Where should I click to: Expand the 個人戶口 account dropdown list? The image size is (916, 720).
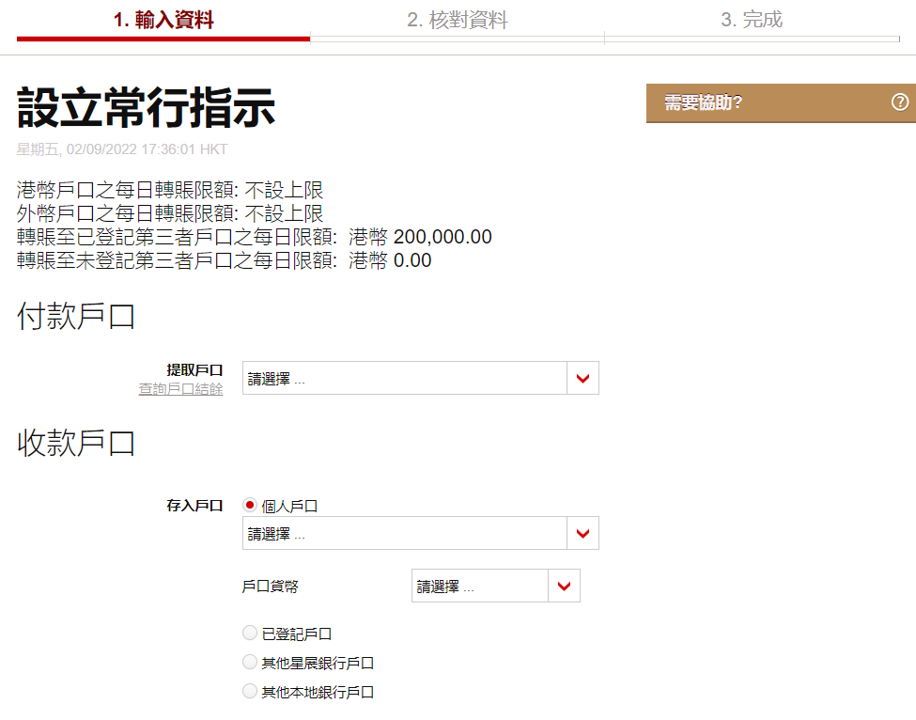pyautogui.click(x=405, y=533)
